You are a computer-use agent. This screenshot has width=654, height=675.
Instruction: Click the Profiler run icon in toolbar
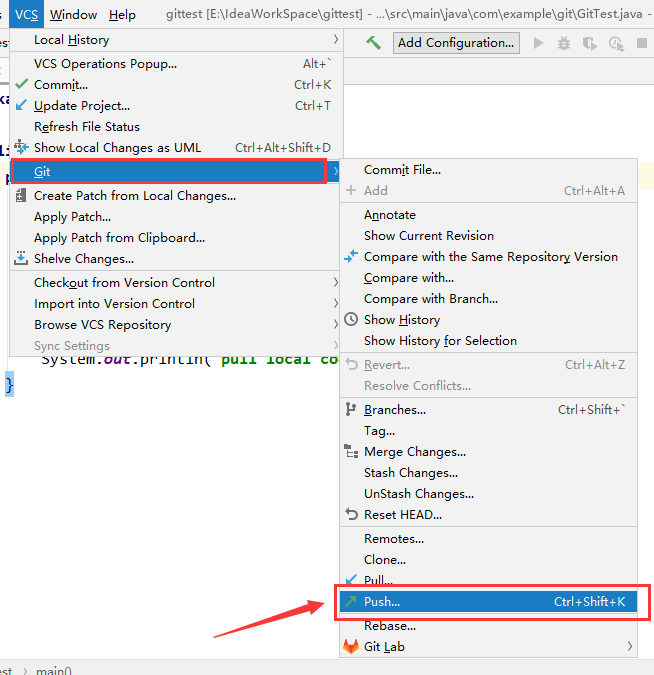point(617,43)
